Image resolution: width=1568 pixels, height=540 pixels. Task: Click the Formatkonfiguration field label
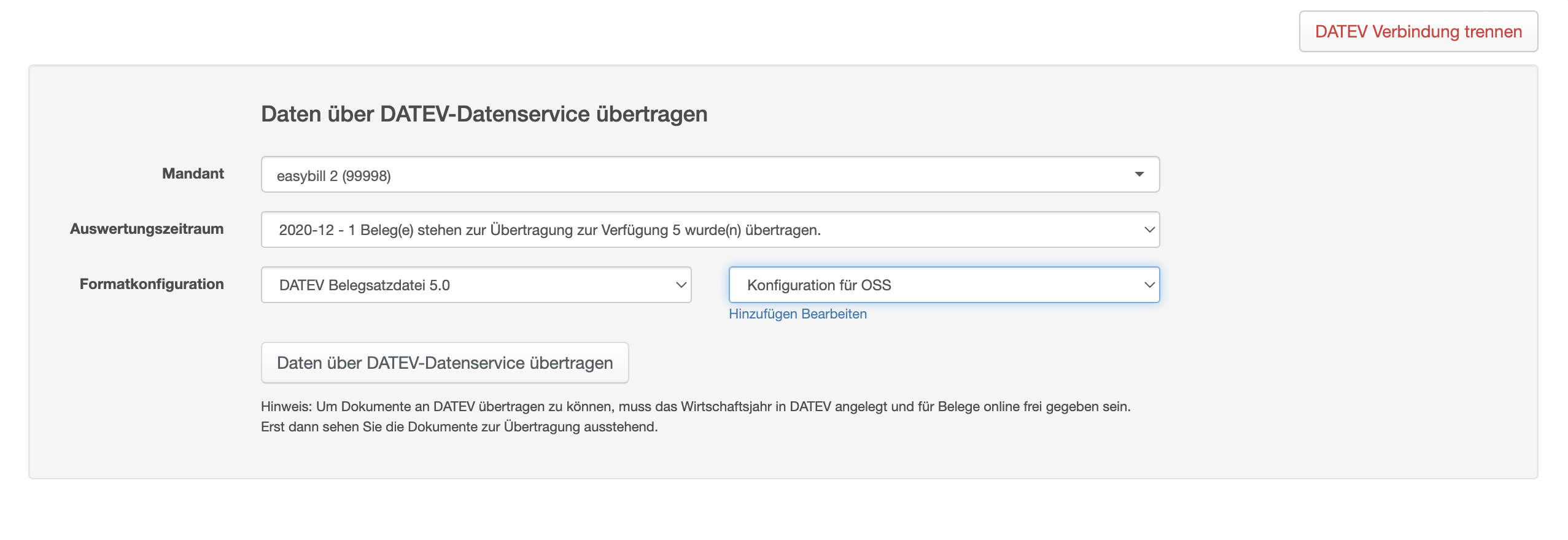(x=152, y=284)
